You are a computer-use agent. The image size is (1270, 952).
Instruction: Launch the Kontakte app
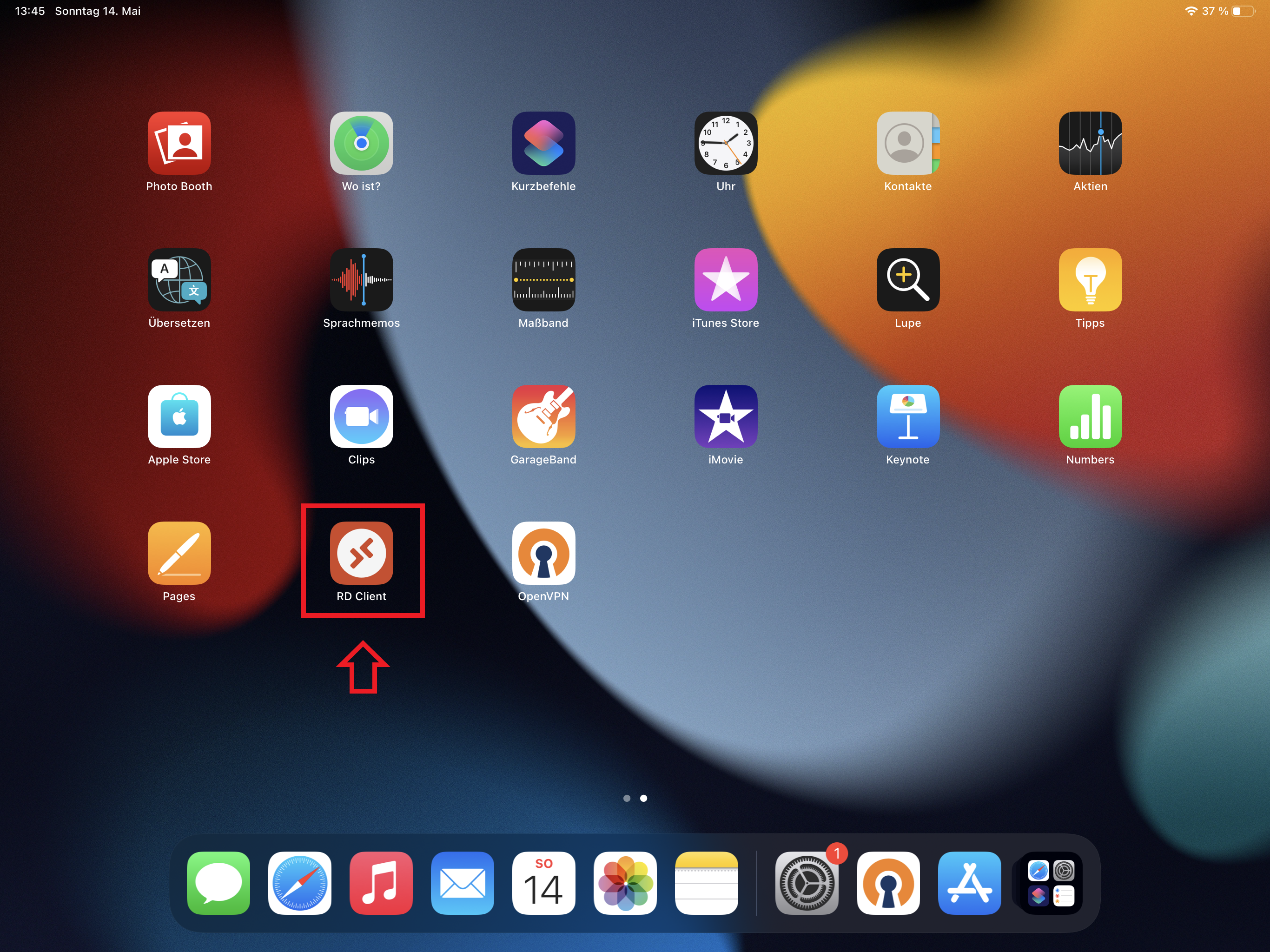click(x=908, y=143)
